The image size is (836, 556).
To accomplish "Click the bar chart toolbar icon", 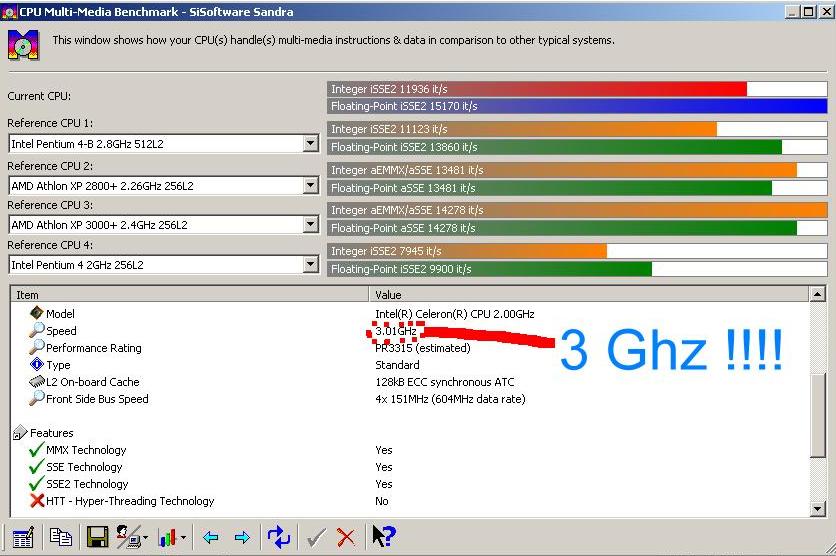I will pyautogui.click(x=167, y=537).
